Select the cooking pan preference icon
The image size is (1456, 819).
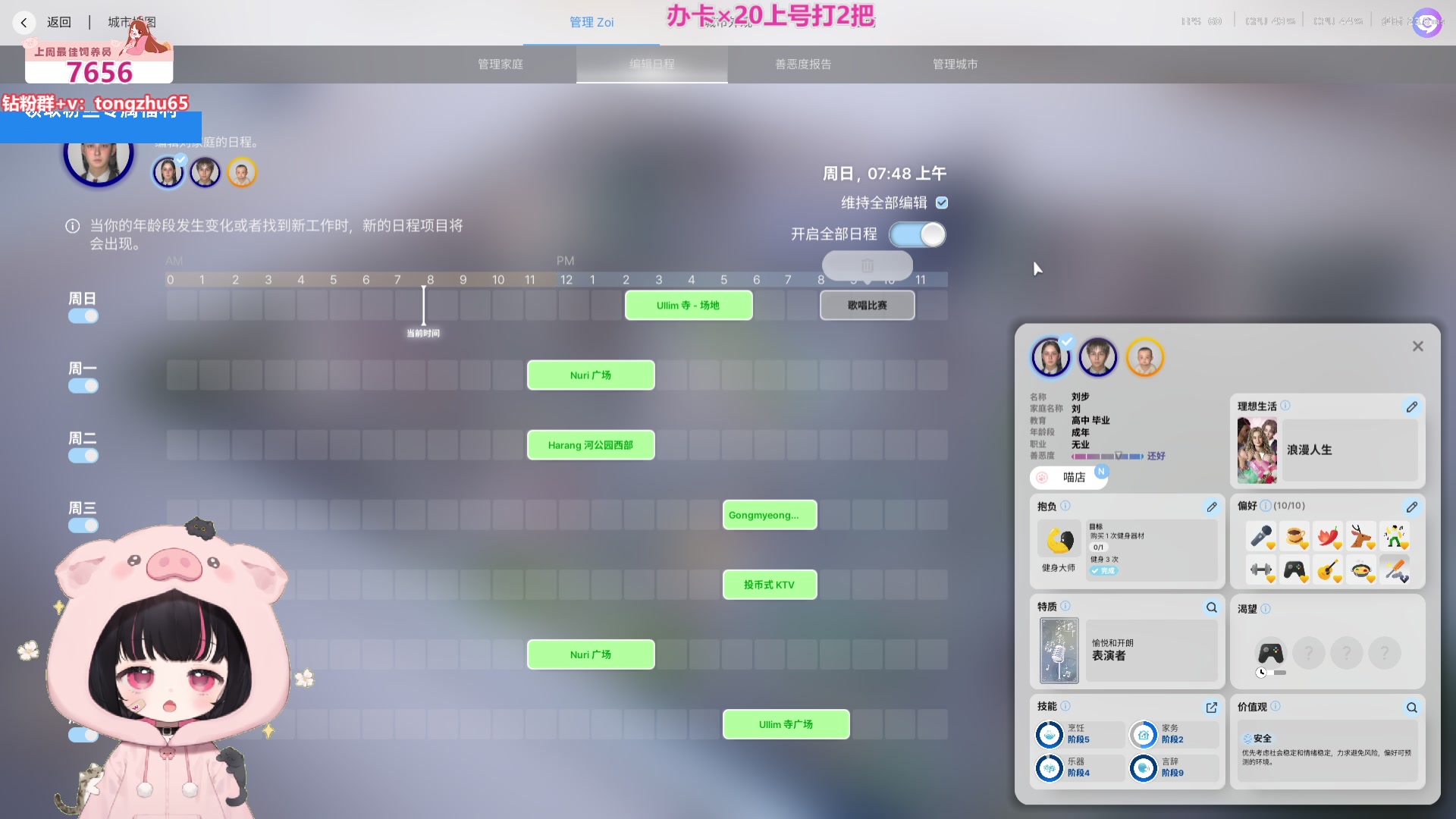click(x=1362, y=570)
